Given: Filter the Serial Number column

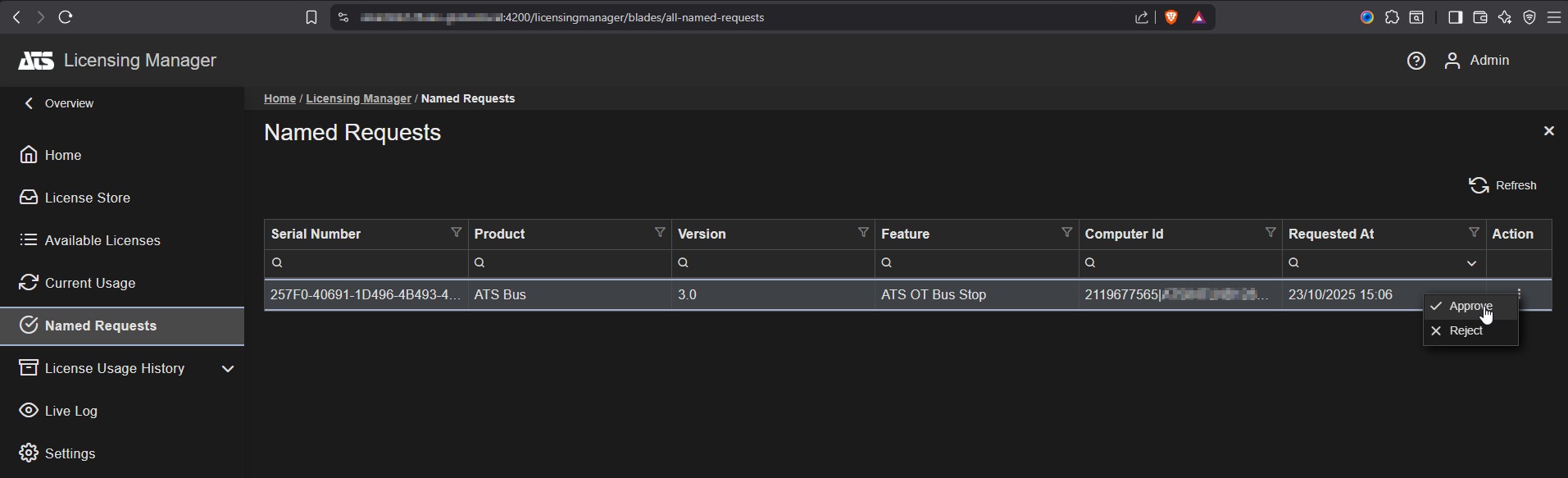Looking at the screenshot, I should click(x=457, y=233).
